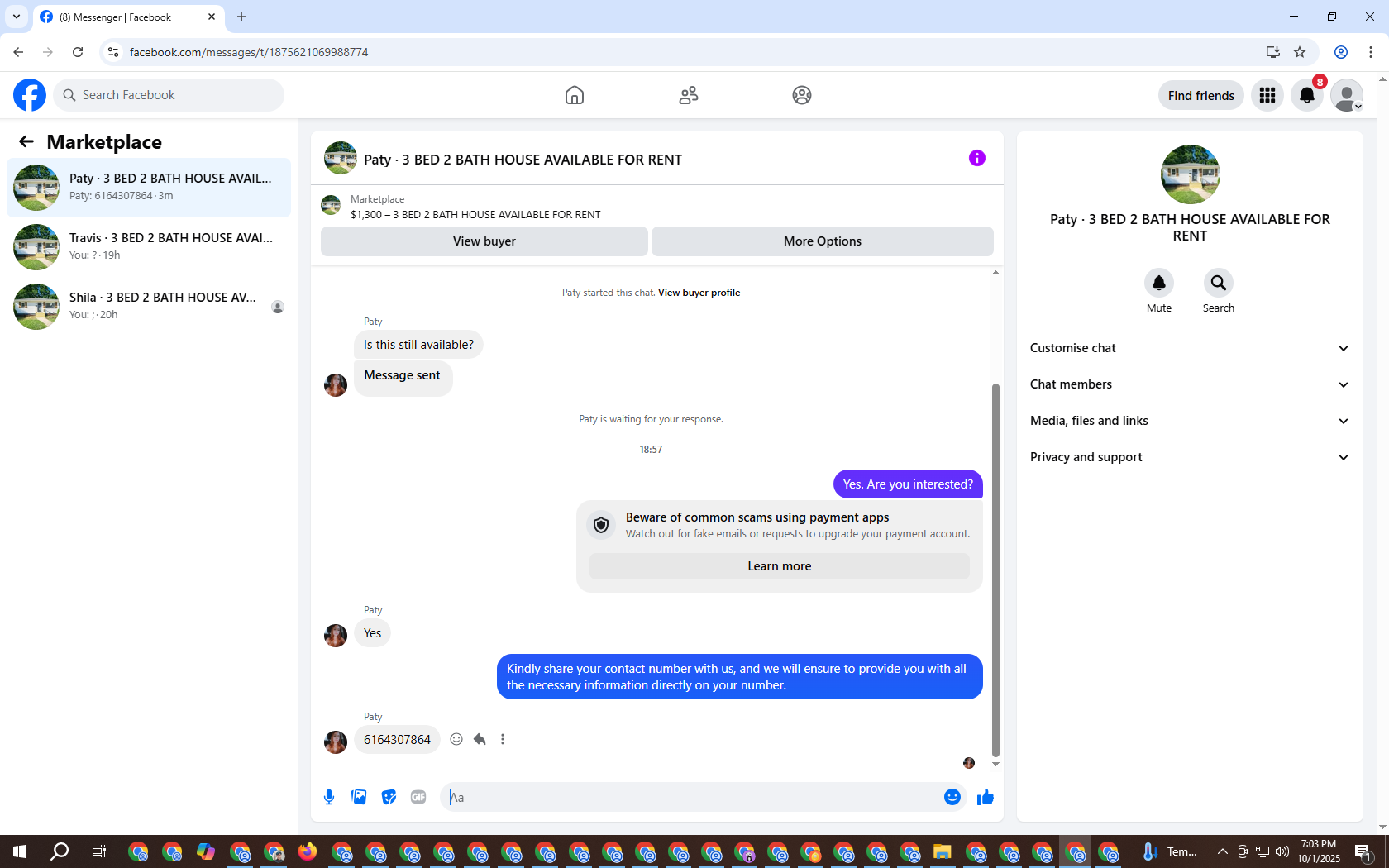
Task: Click the View buyer button
Action: pyautogui.click(x=484, y=241)
